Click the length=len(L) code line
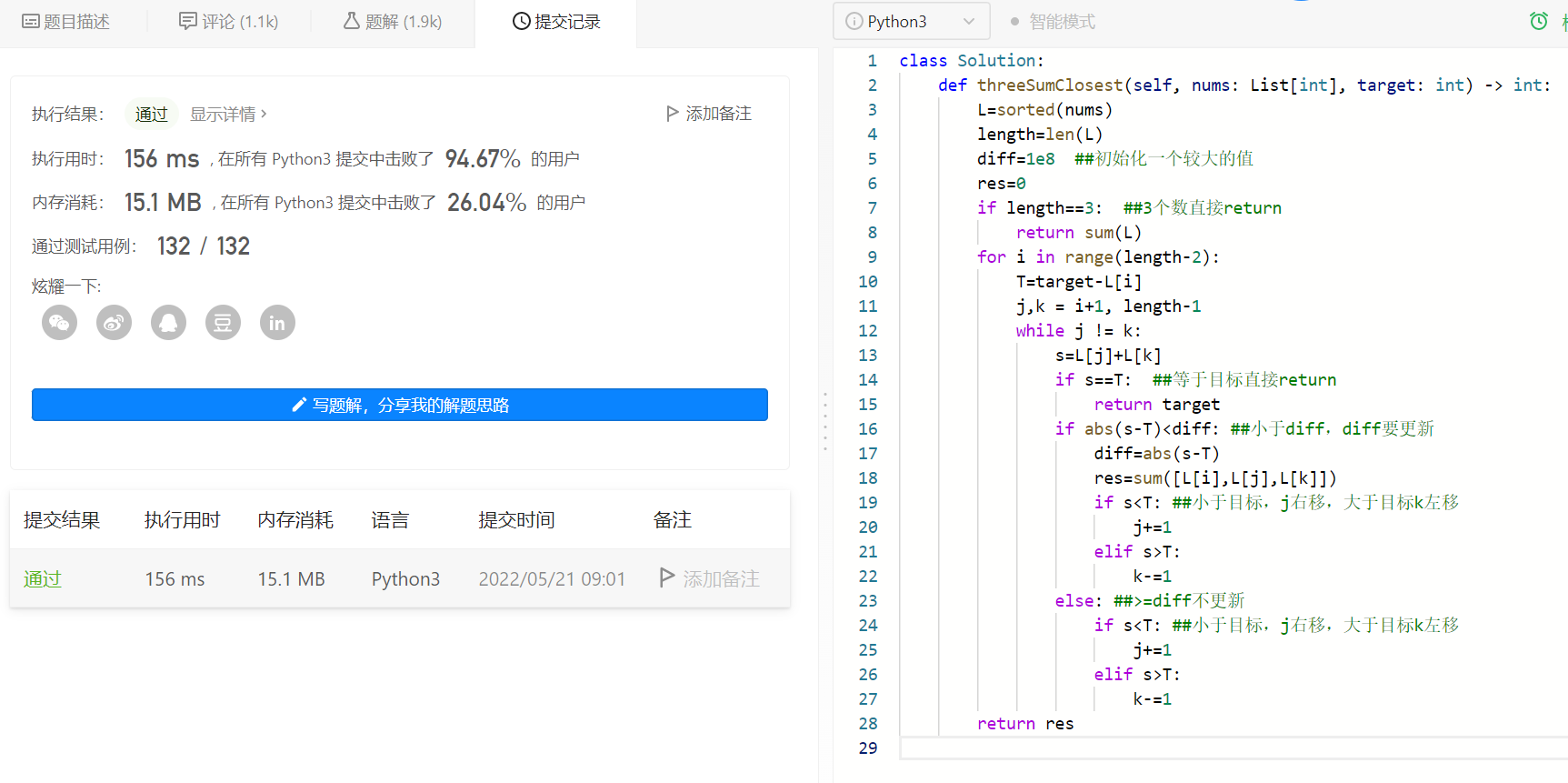This screenshot has width=1568, height=783. coord(1040,135)
